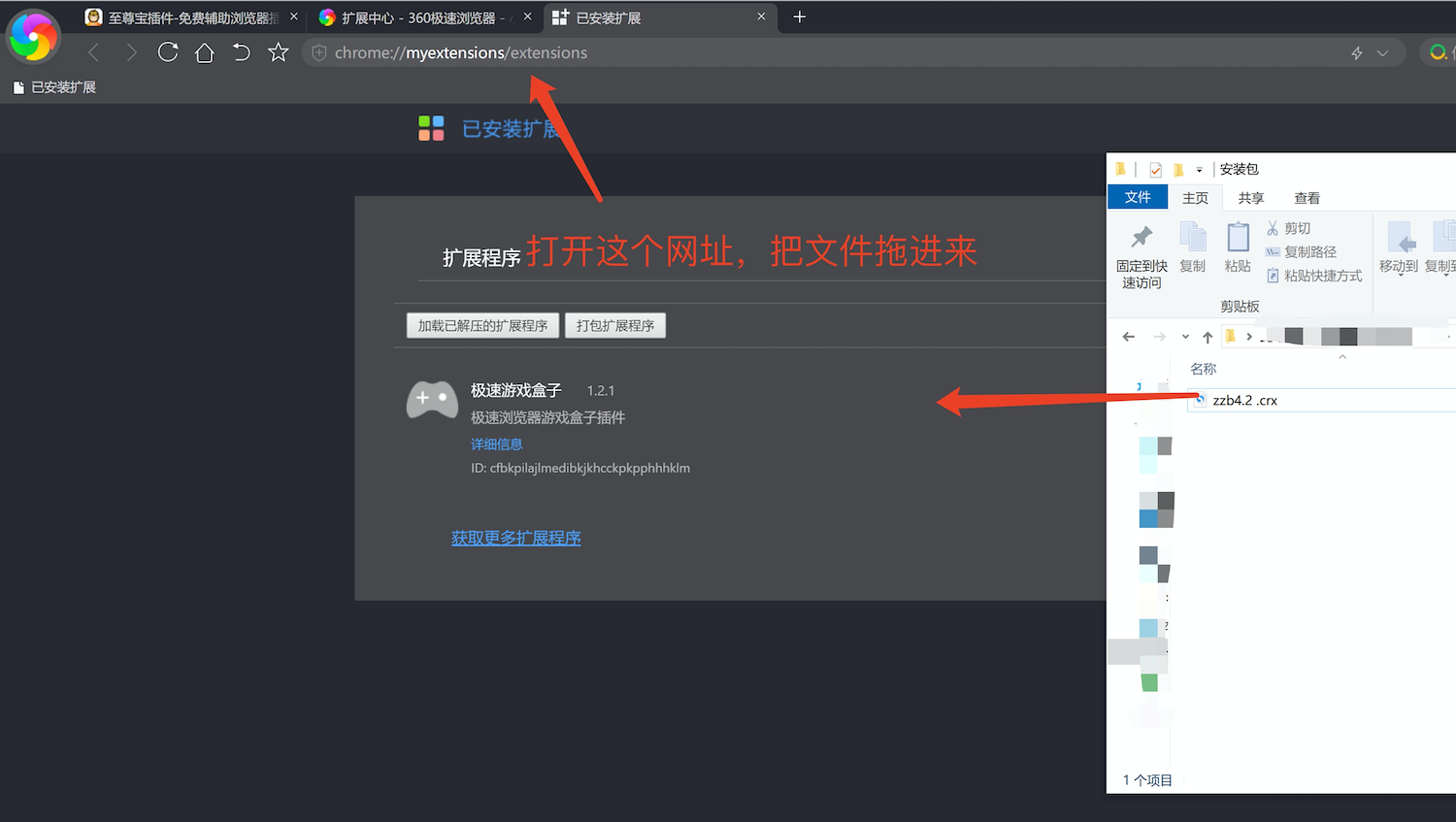Click the properties checkmark icon in Explorer title bar
1456x822 pixels.
click(x=1155, y=170)
